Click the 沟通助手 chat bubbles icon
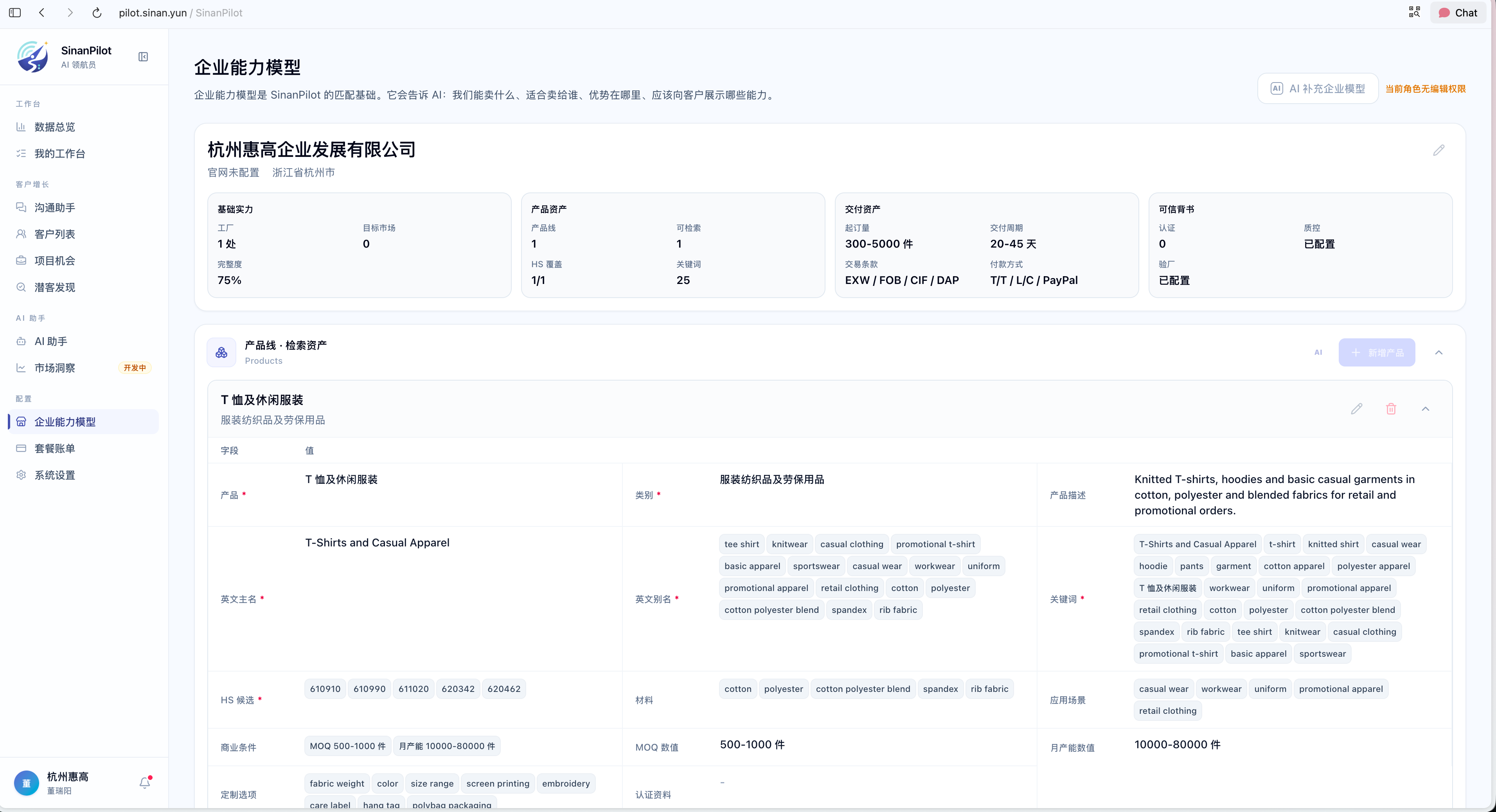 (21, 207)
